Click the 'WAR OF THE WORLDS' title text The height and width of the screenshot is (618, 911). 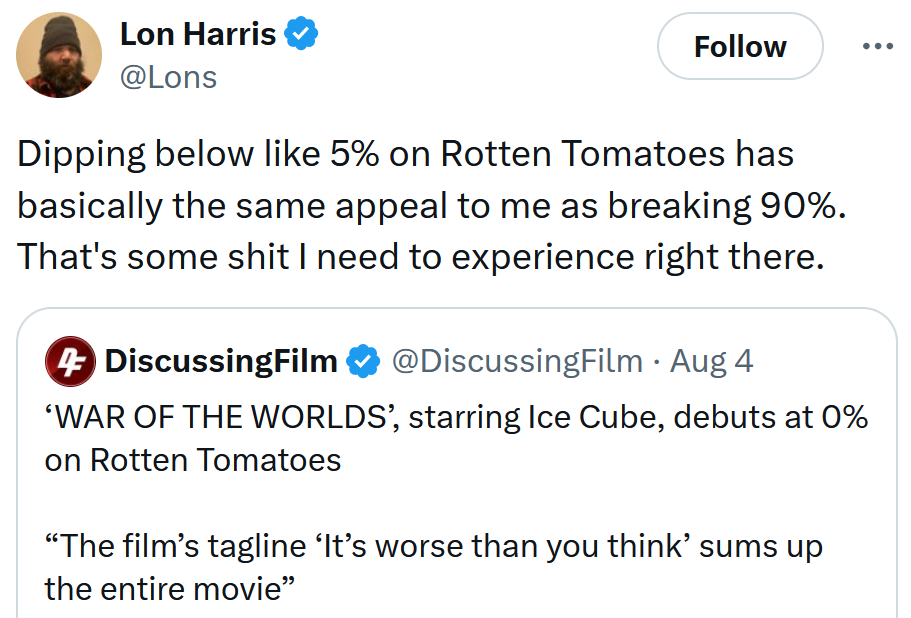(x=220, y=417)
